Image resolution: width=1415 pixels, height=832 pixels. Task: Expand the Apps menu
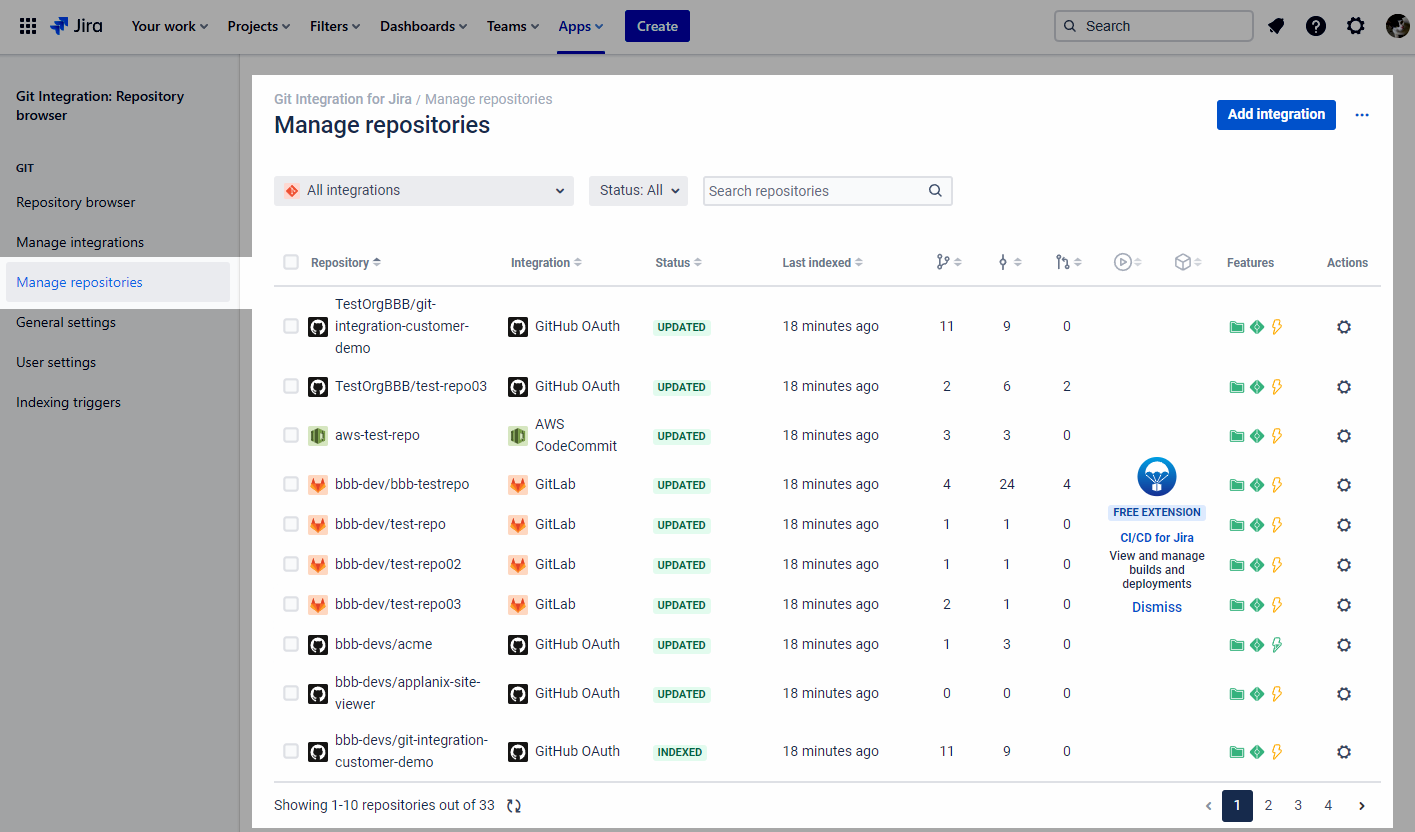pyautogui.click(x=581, y=26)
